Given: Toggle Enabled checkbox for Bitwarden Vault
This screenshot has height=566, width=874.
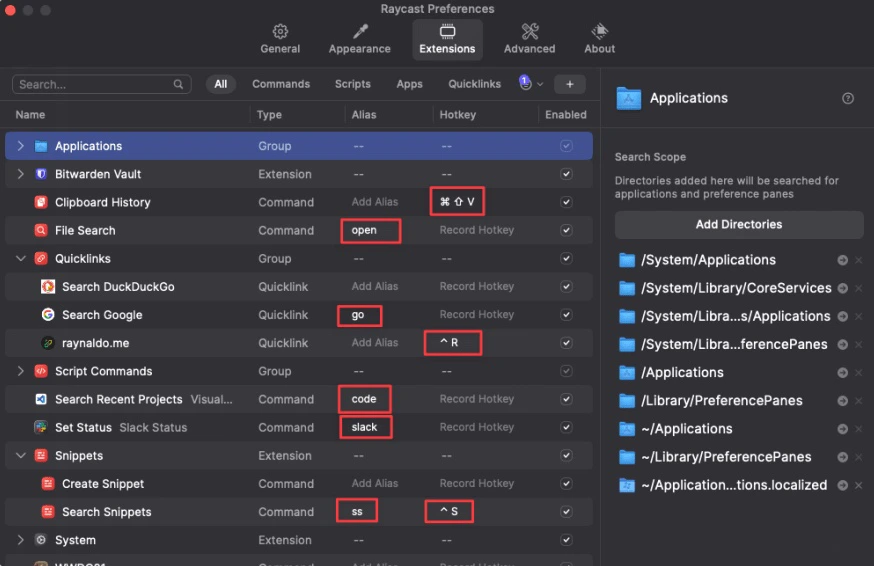Looking at the screenshot, I should 566,174.
